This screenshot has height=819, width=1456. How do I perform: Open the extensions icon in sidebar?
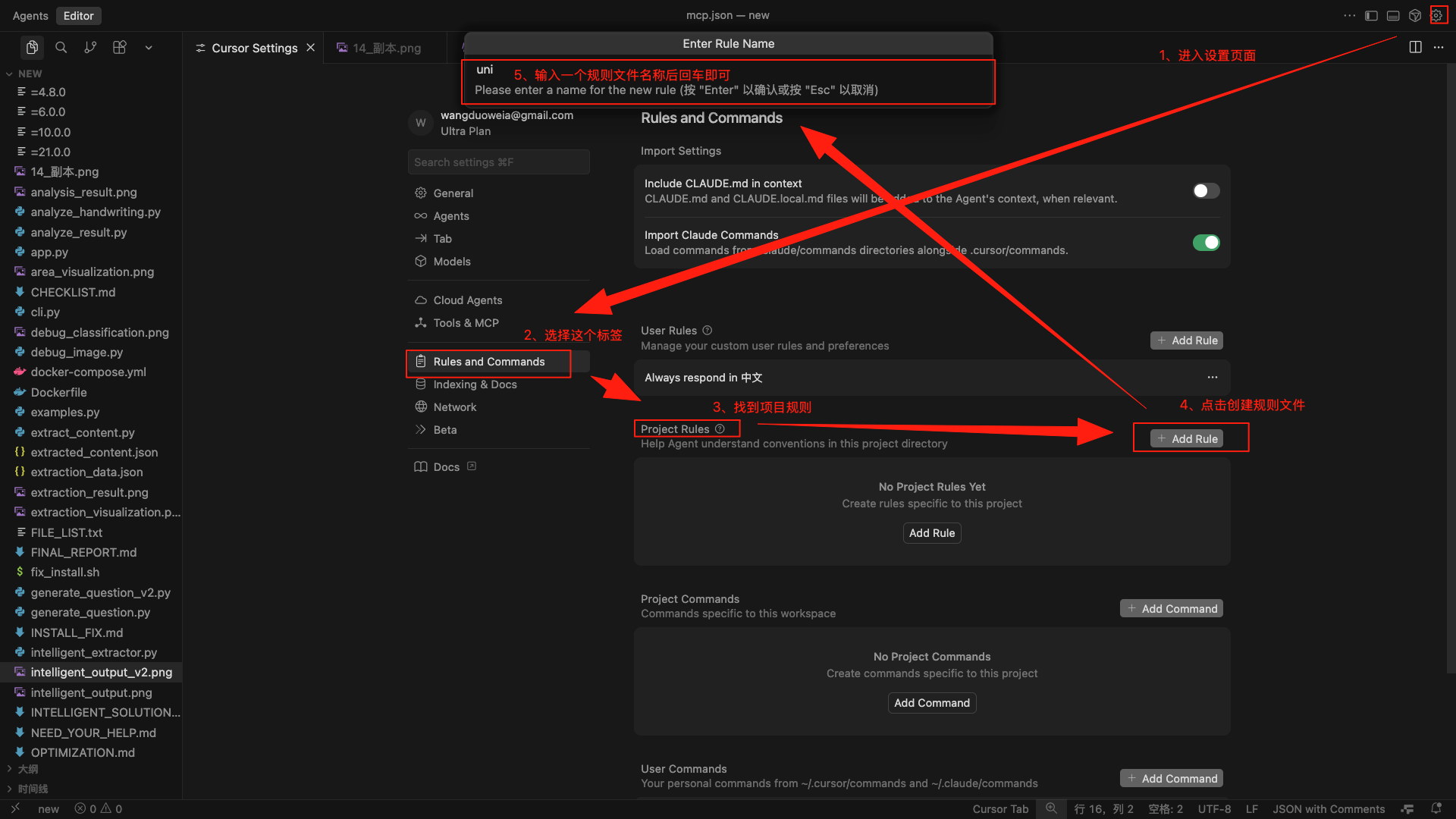[119, 47]
